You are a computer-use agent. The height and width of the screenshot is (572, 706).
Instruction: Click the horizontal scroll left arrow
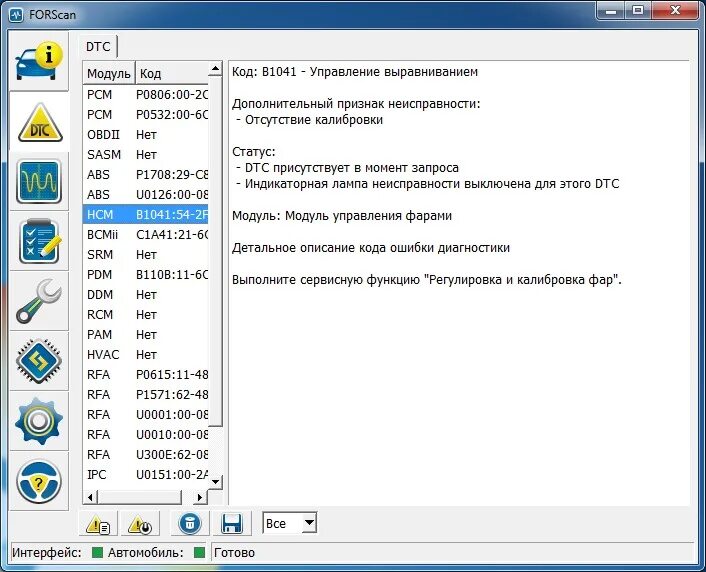tap(90, 497)
